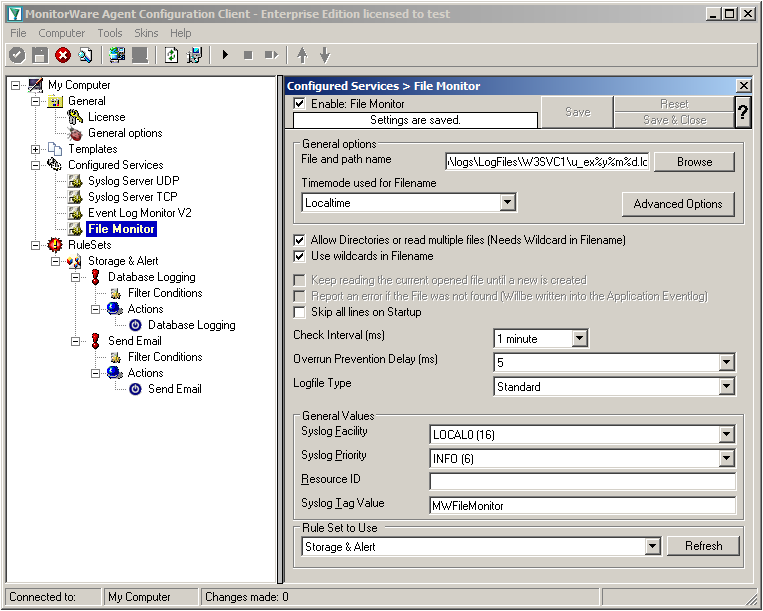Click the General options bug icon
This screenshot has width=763, height=611.
(75, 133)
